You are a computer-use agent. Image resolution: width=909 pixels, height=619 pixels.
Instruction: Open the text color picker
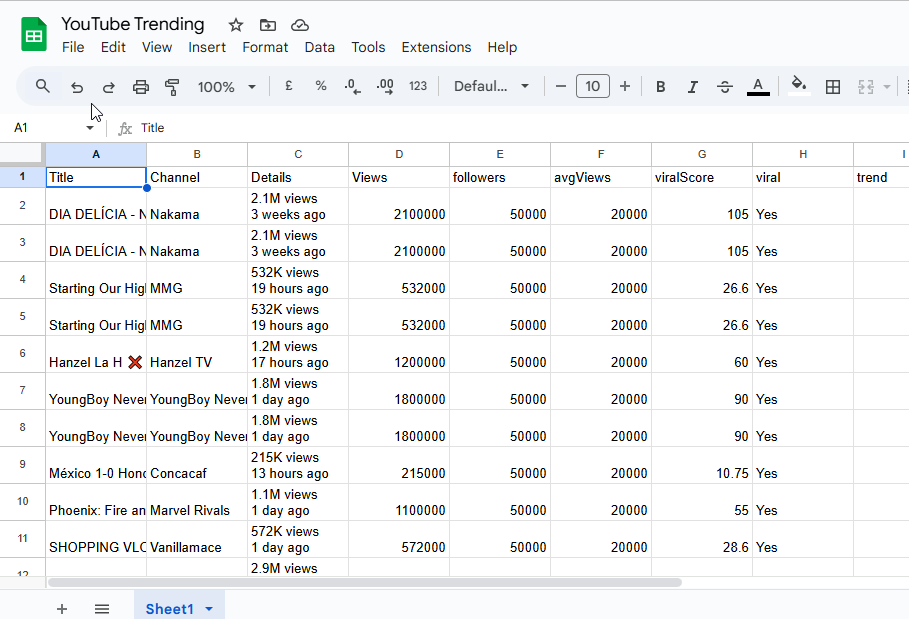click(x=758, y=86)
